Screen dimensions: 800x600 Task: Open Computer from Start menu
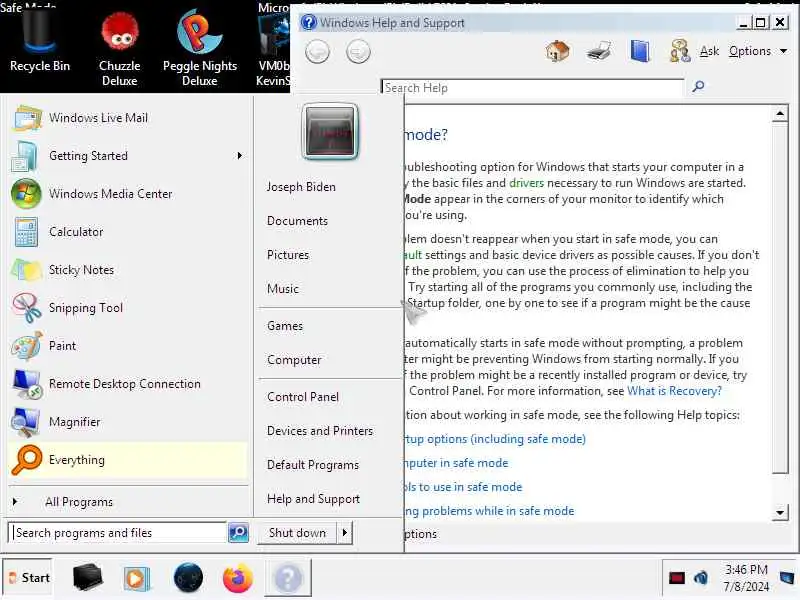(x=294, y=360)
